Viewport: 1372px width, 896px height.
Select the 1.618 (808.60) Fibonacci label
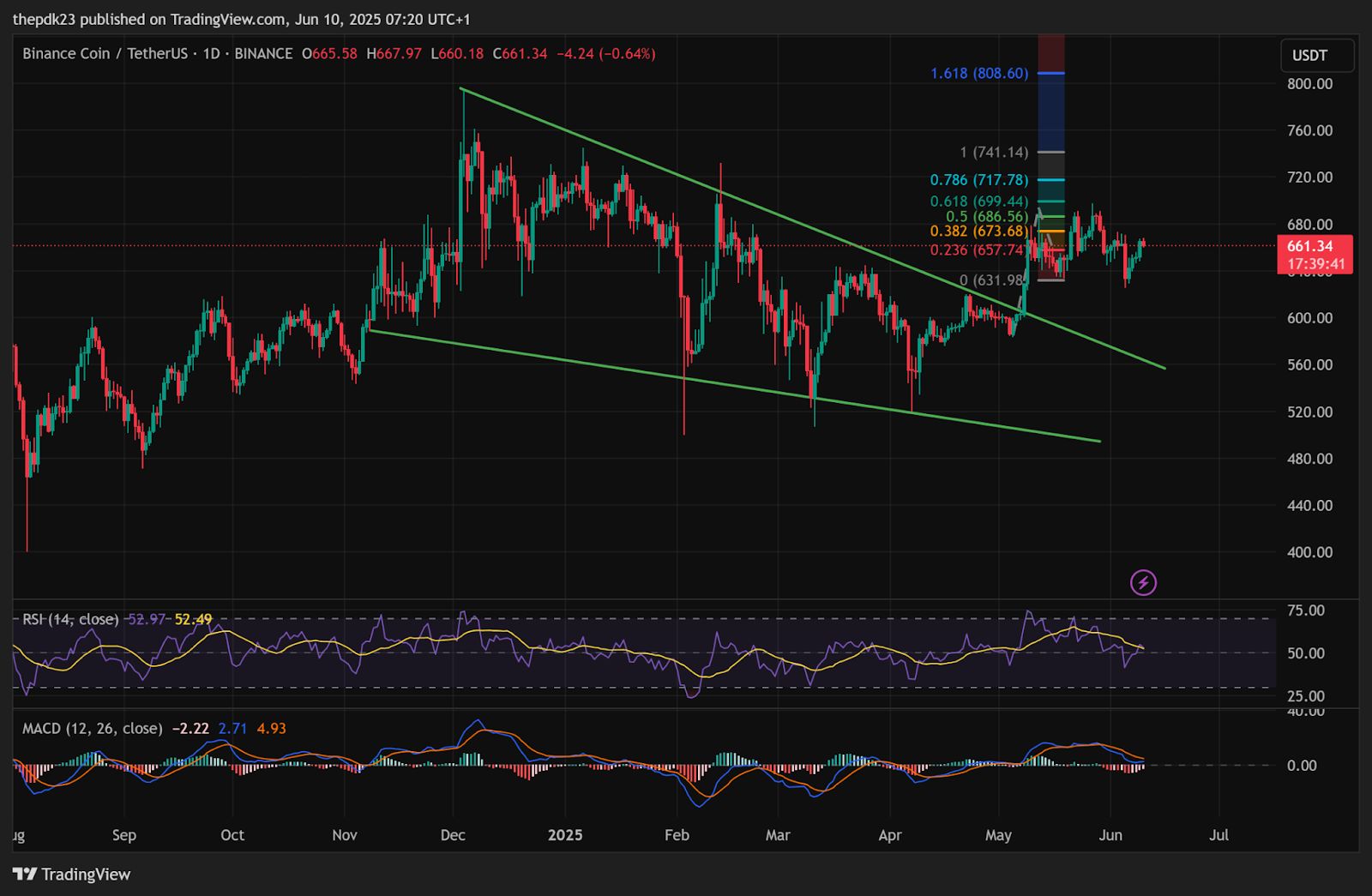click(979, 74)
